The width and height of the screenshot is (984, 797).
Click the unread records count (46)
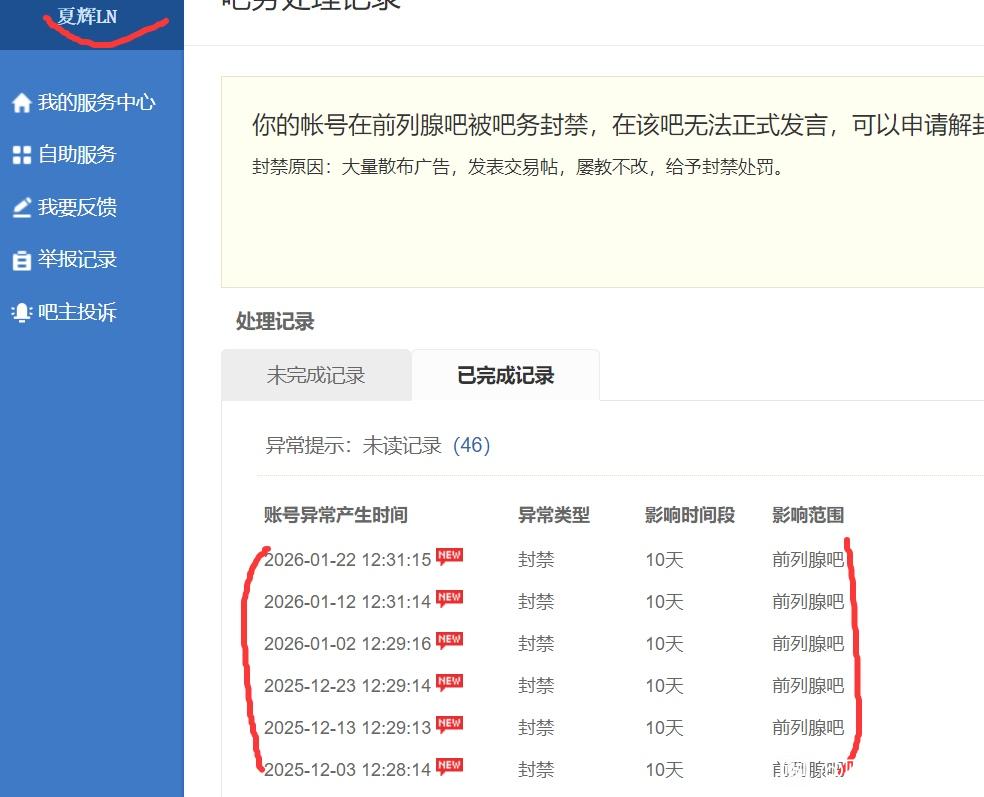(472, 446)
